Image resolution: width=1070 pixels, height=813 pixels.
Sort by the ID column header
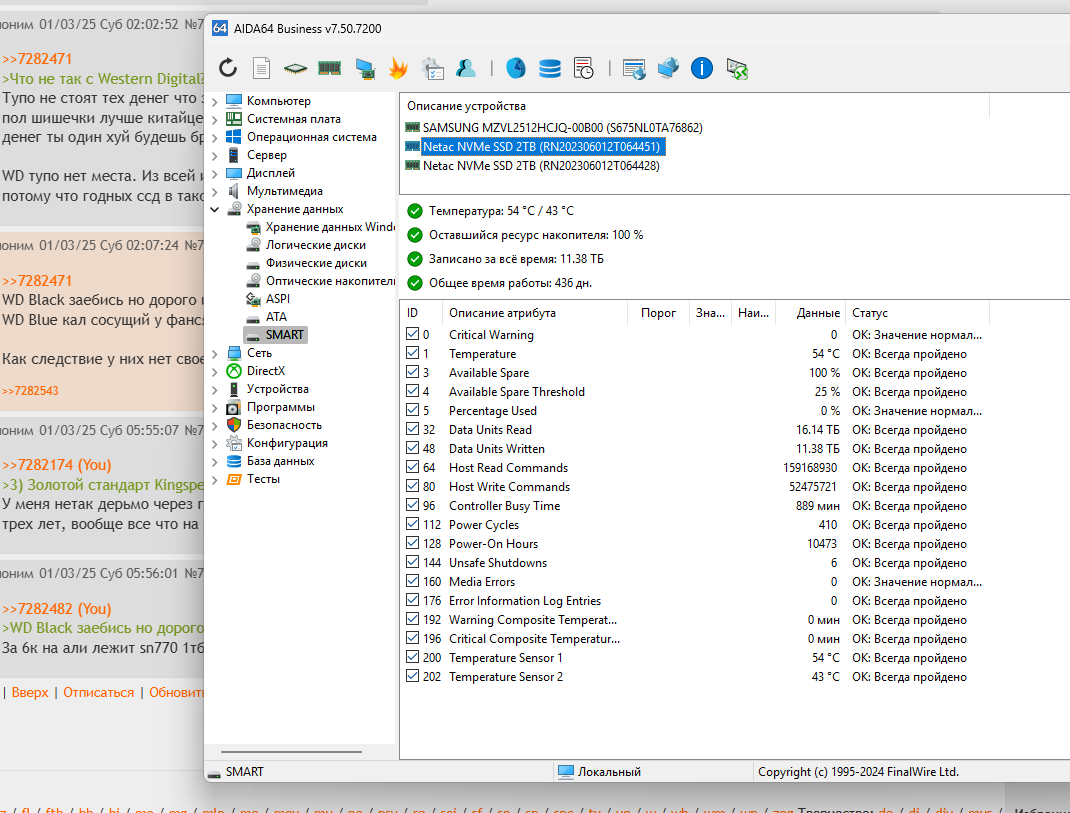[420, 313]
